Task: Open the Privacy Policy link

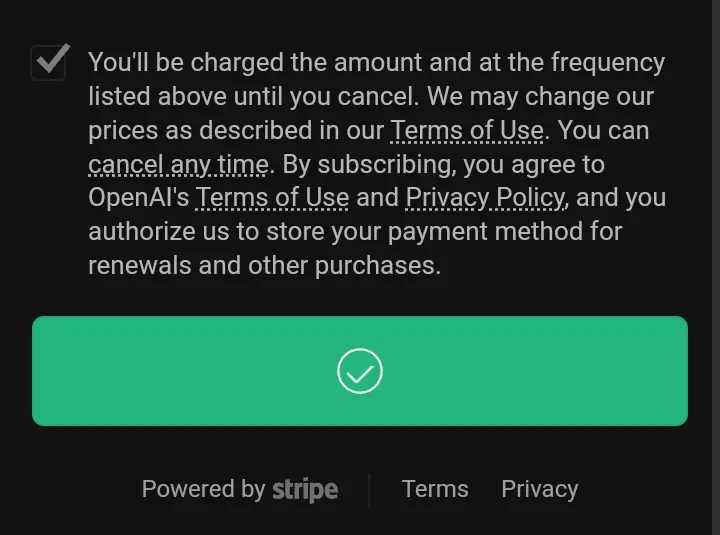Action: (485, 198)
